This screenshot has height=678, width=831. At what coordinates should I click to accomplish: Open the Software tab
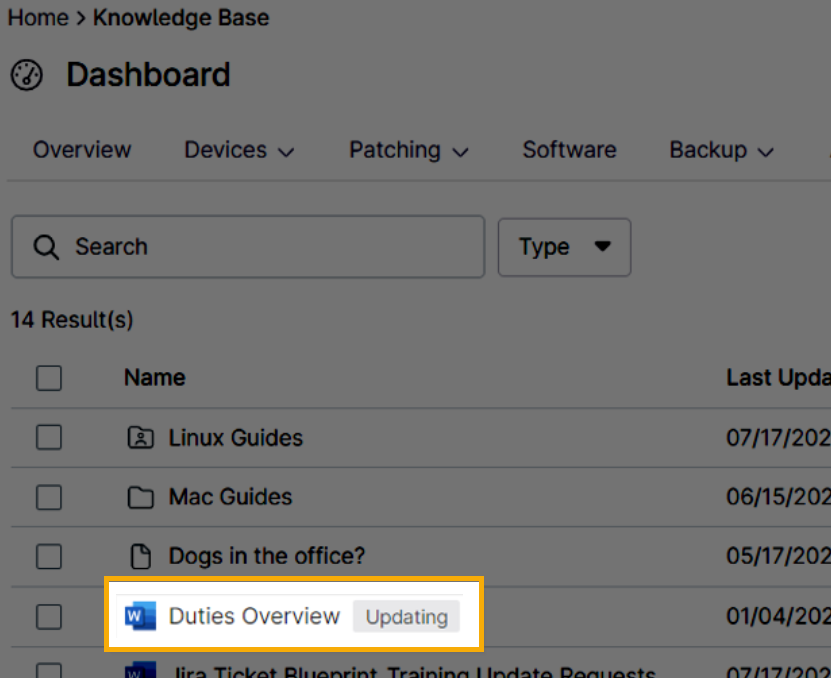[x=569, y=150]
